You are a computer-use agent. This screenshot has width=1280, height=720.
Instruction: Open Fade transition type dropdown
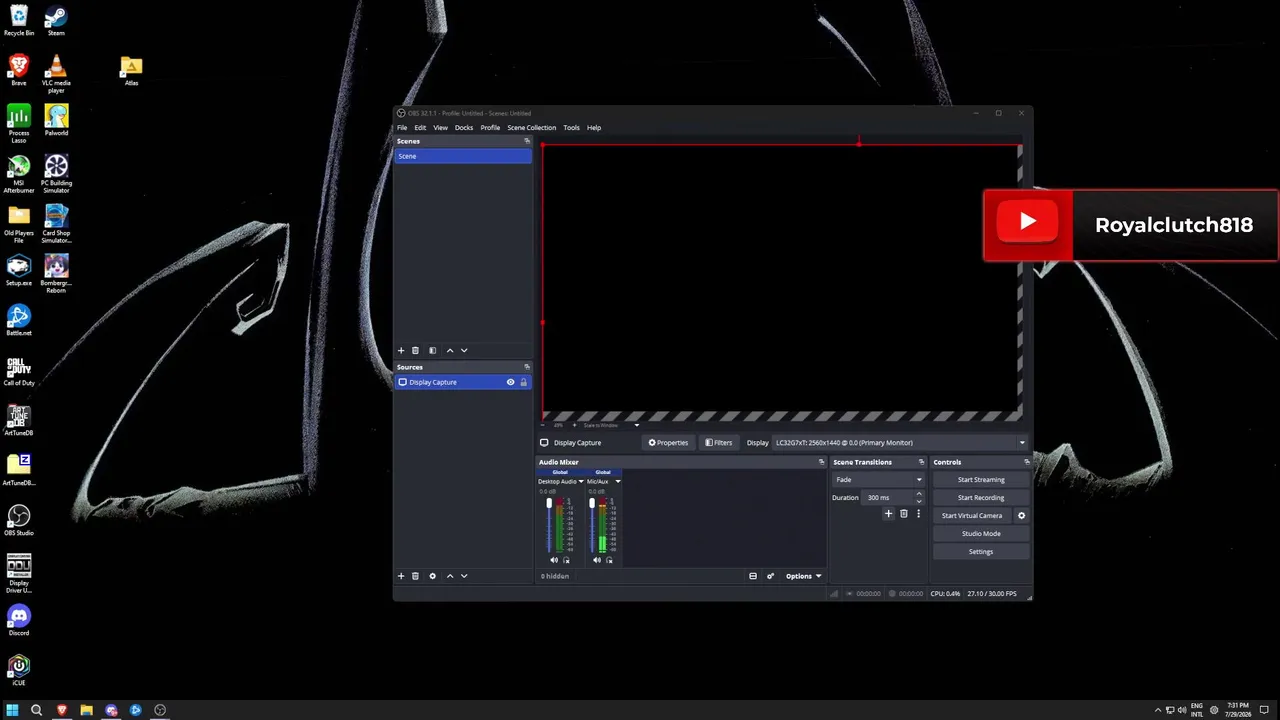coord(878,480)
